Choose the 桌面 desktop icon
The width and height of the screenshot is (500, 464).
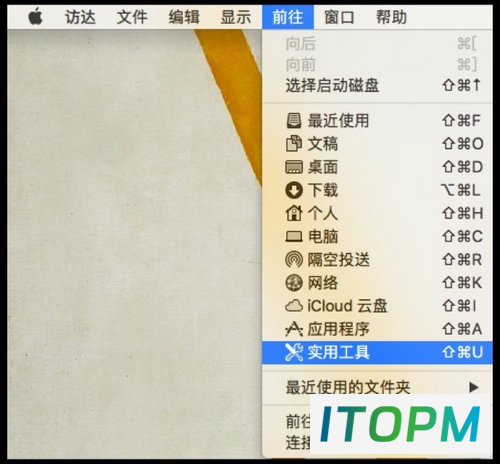(294, 167)
